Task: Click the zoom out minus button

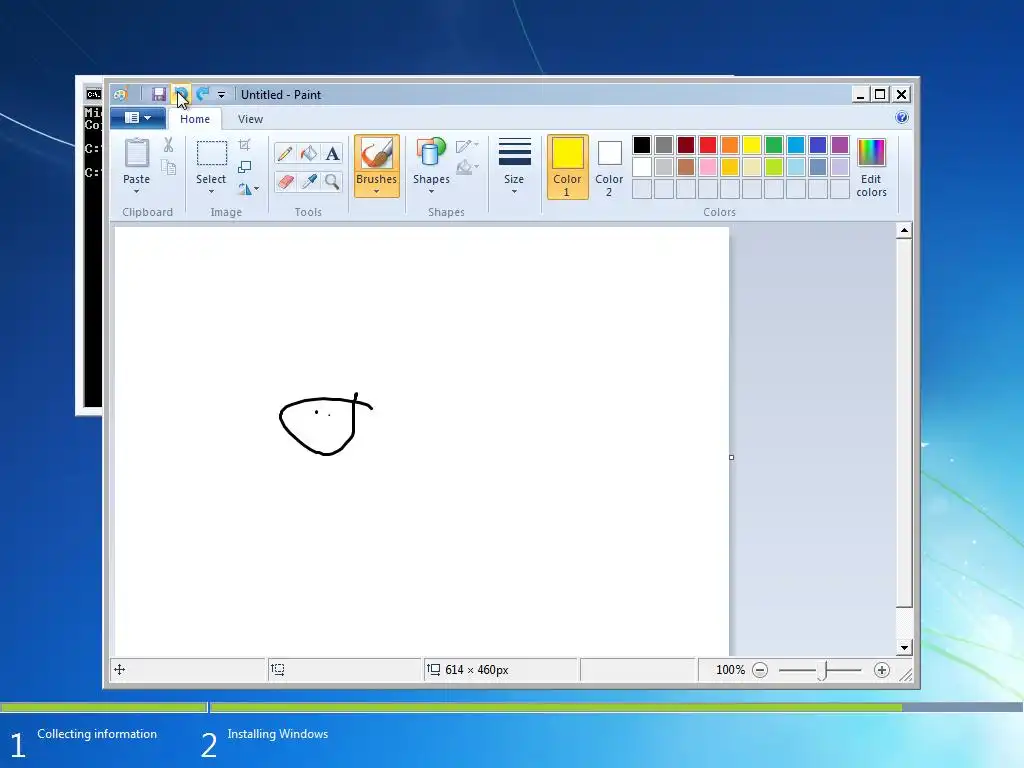Action: [x=760, y=670]
